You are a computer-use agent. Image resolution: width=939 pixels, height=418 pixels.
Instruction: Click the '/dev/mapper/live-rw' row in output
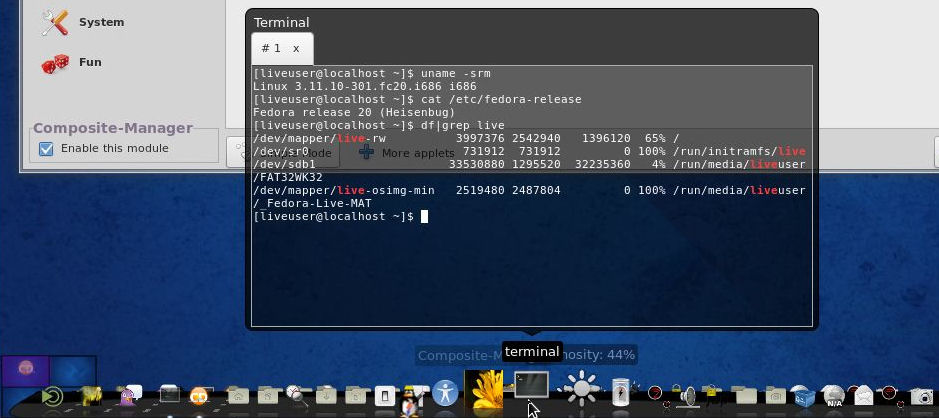pos(467,138)
